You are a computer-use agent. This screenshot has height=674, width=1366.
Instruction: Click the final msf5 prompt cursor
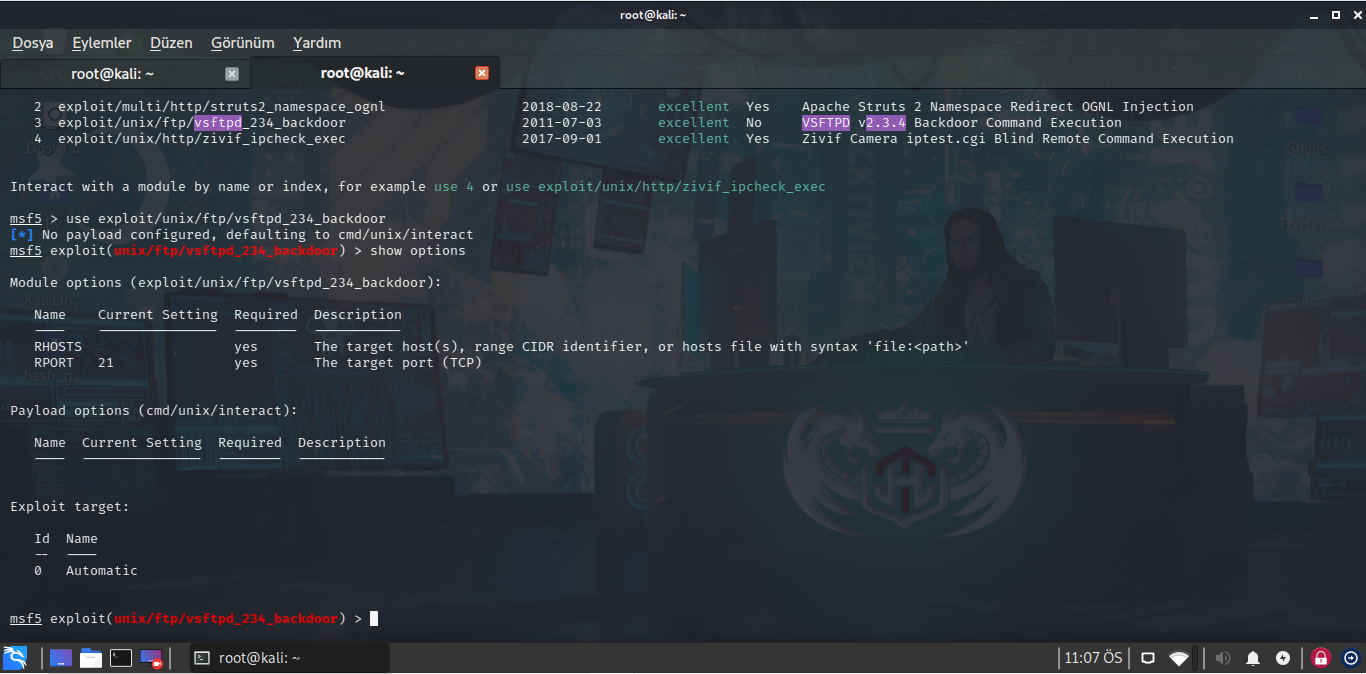[x=374, y=619]
